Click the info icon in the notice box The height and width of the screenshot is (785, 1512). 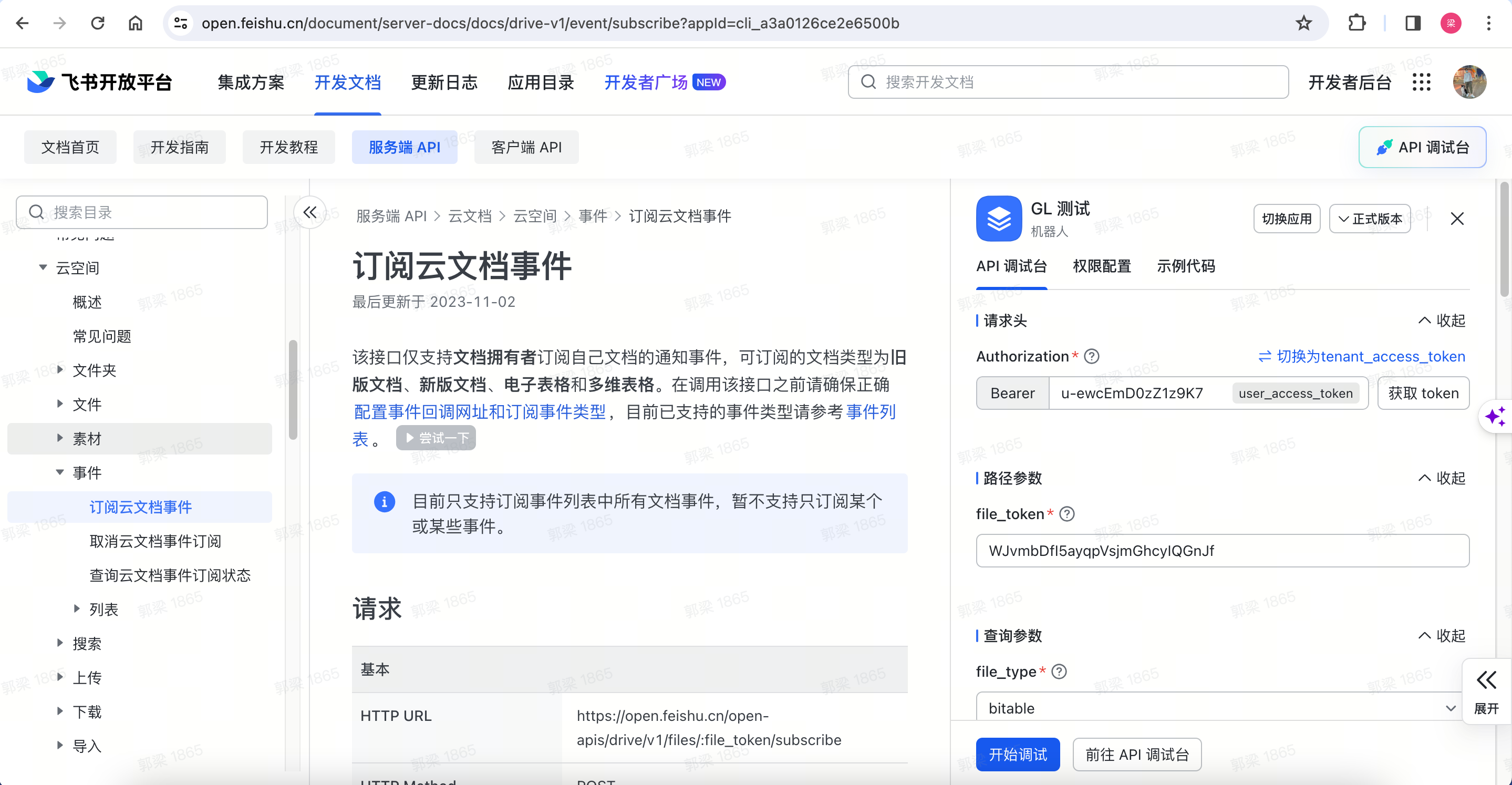[385, 501]
